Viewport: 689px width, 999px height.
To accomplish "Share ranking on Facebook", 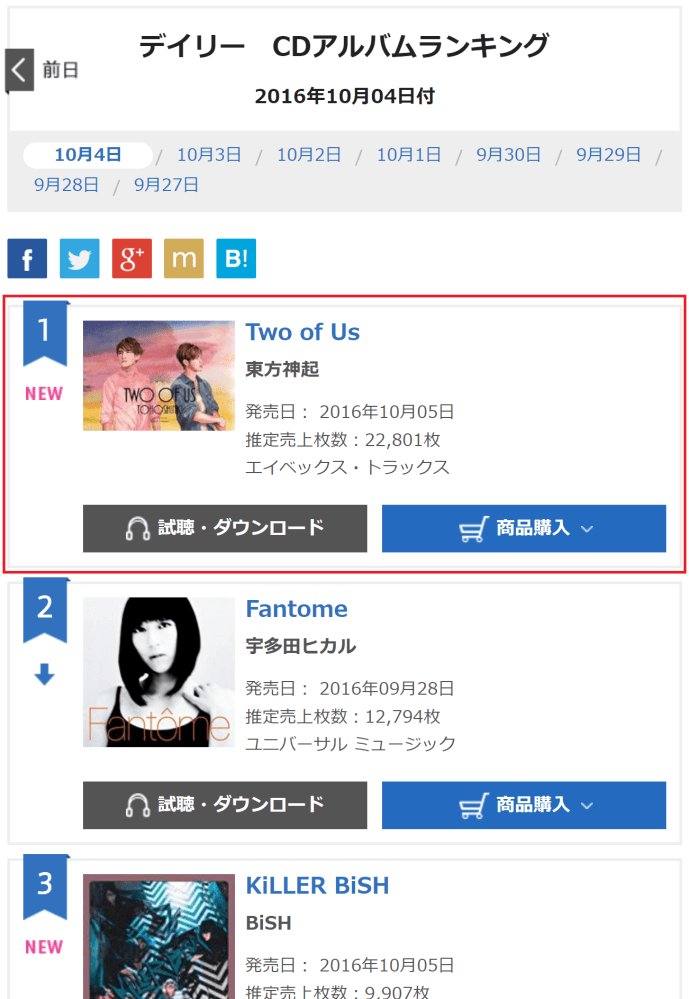I will [x=27, y=258].
